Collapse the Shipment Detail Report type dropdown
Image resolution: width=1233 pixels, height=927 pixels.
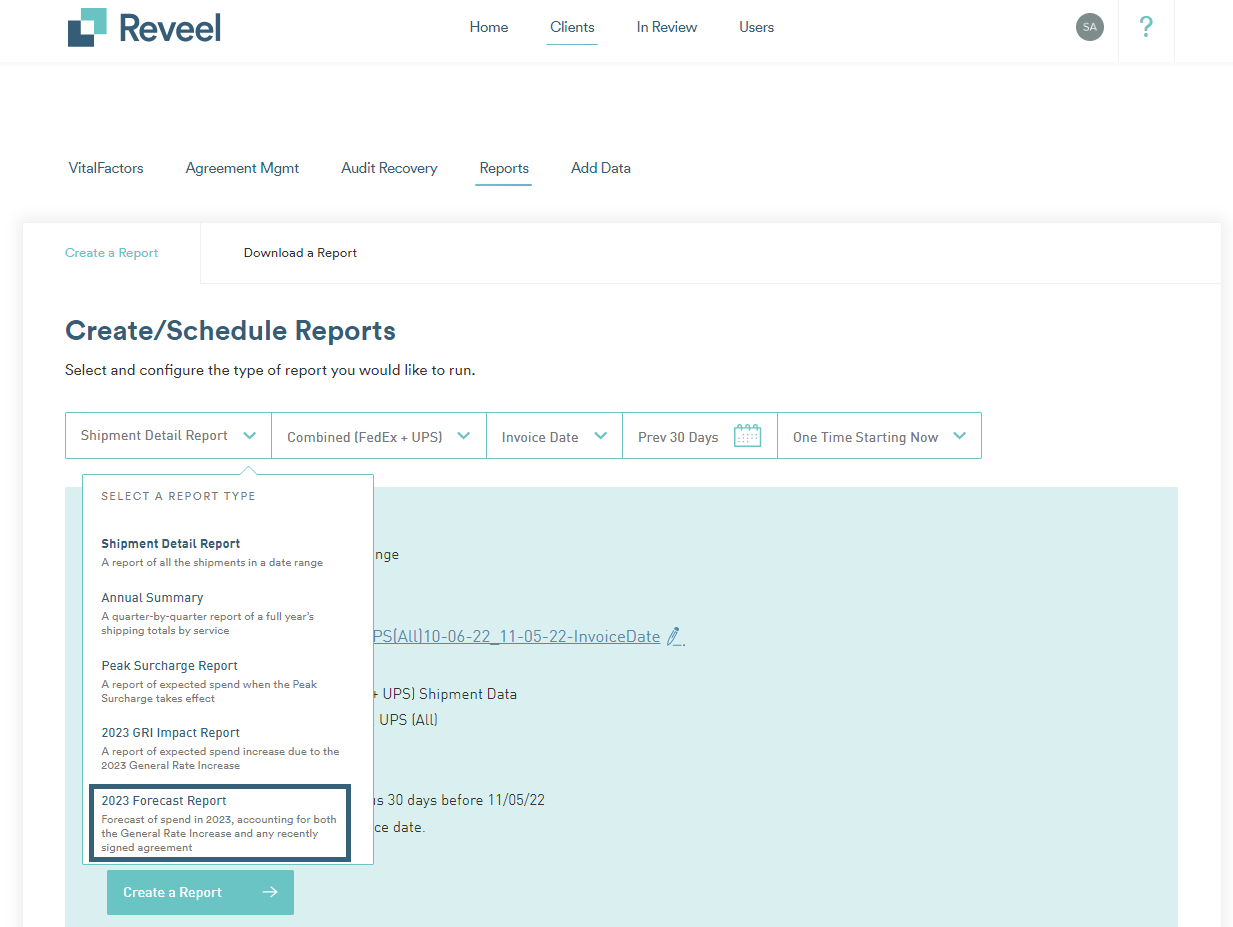coord(167,435)
